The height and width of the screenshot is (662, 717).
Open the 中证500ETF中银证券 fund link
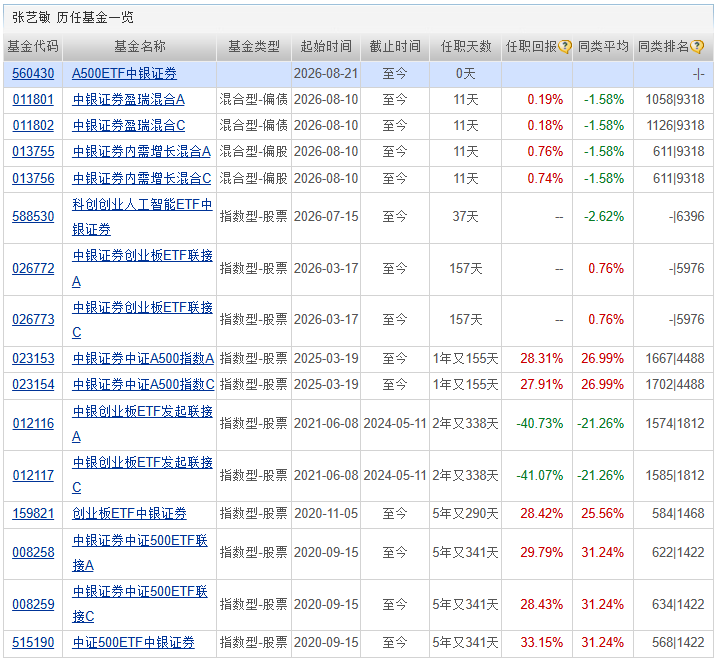point(134,642)
